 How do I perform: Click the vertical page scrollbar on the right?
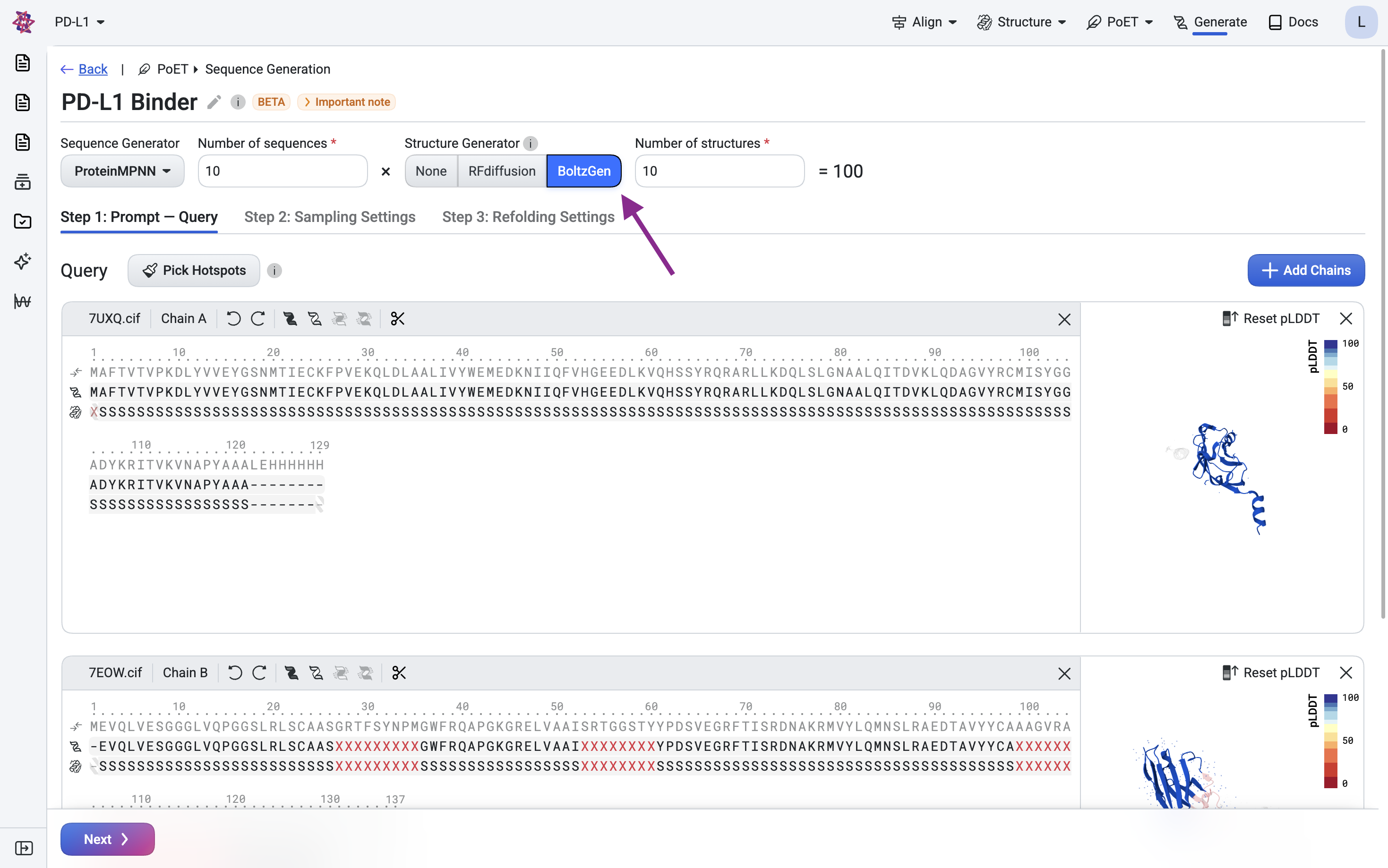click(x=1384, y=333)
